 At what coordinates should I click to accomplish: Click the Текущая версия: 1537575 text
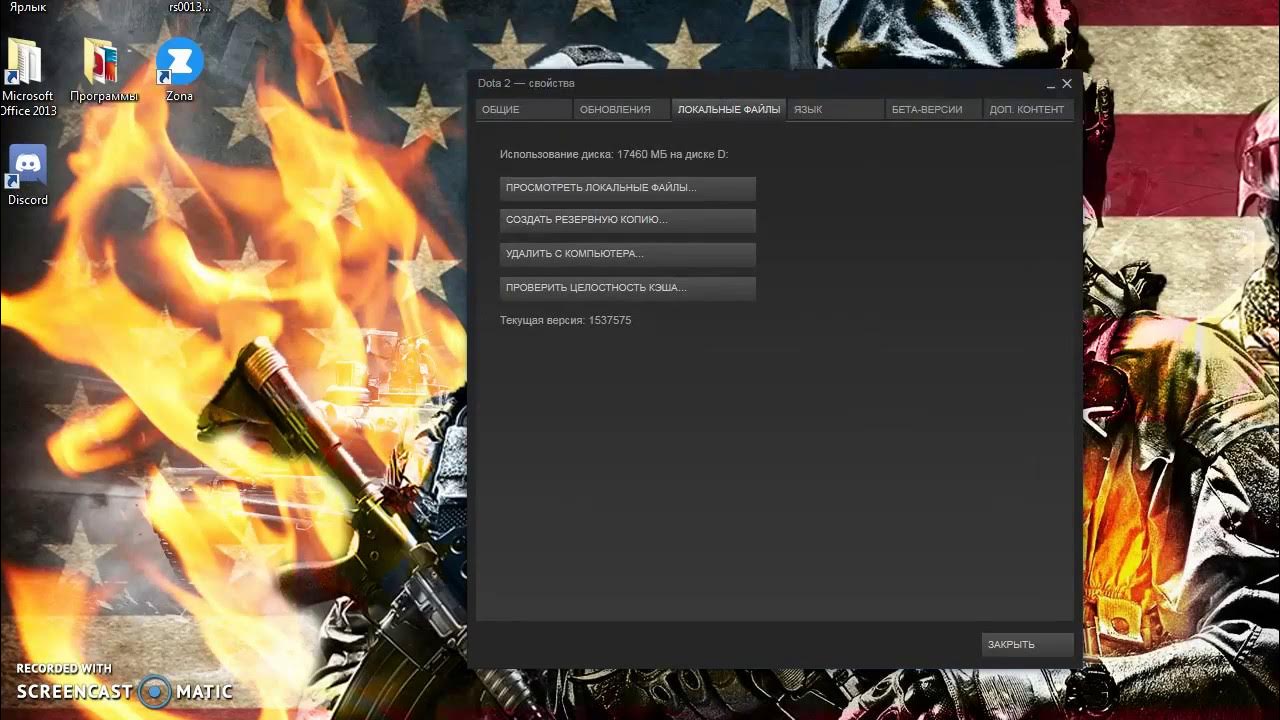click(565, 320)
